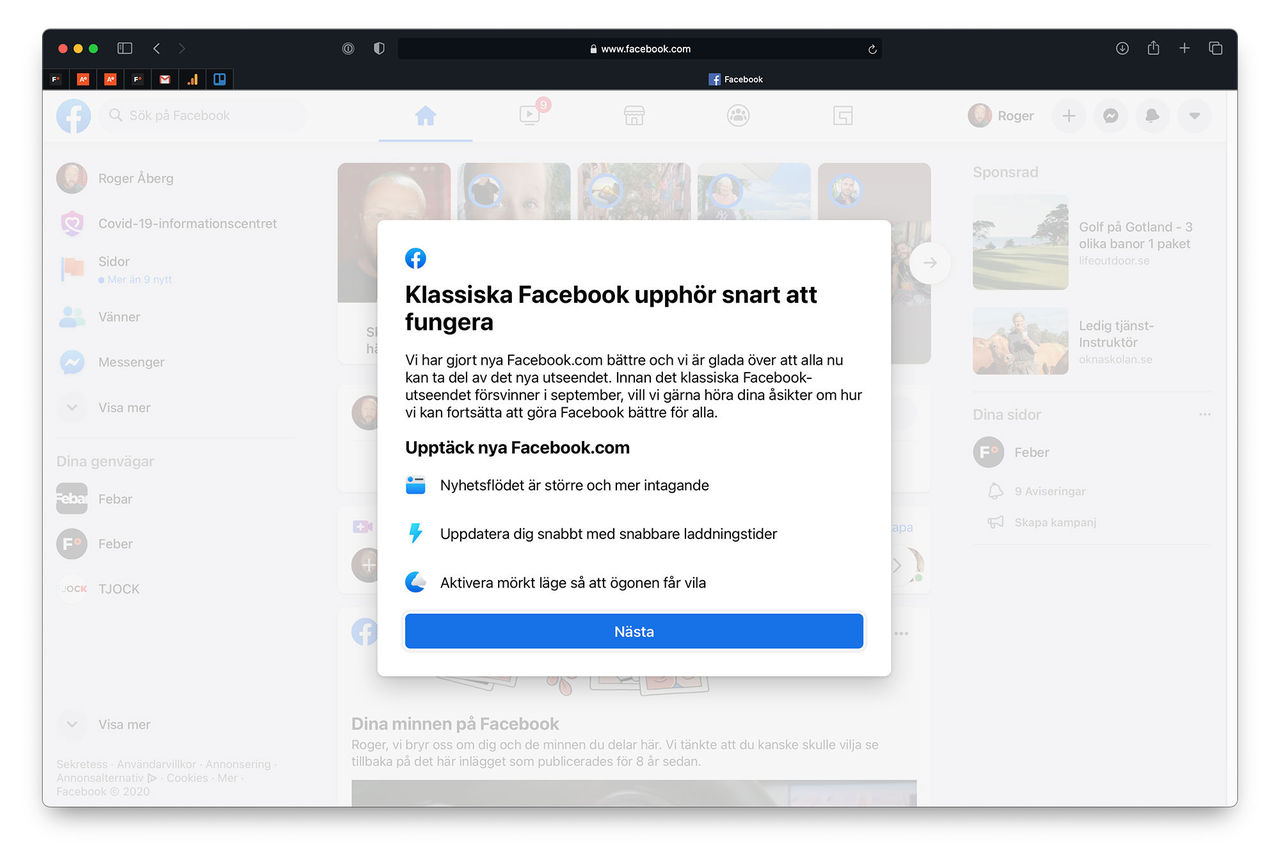
Task: Go back with Safari back arrow
Action: 156,48
